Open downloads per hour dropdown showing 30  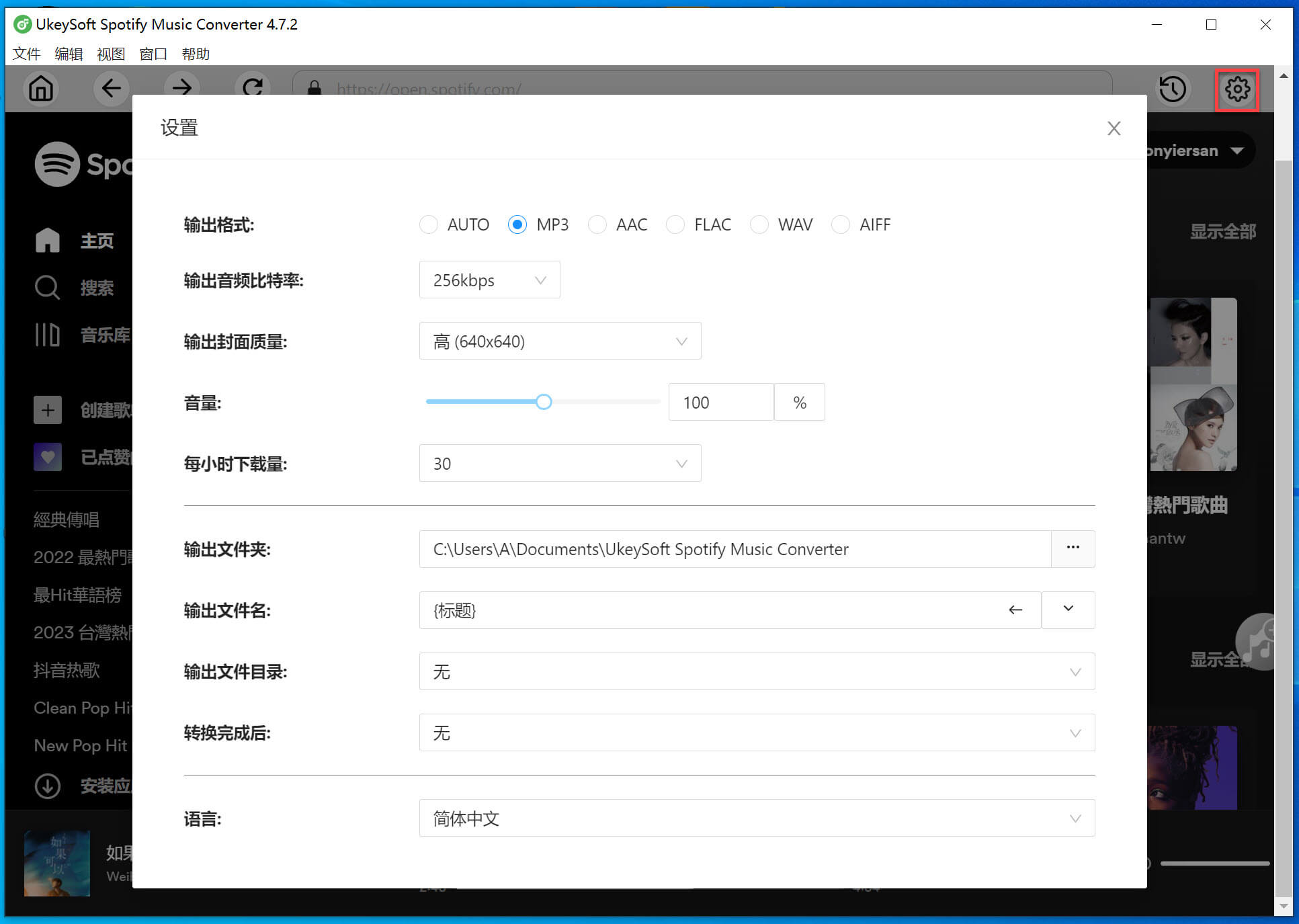pos(560,463)
